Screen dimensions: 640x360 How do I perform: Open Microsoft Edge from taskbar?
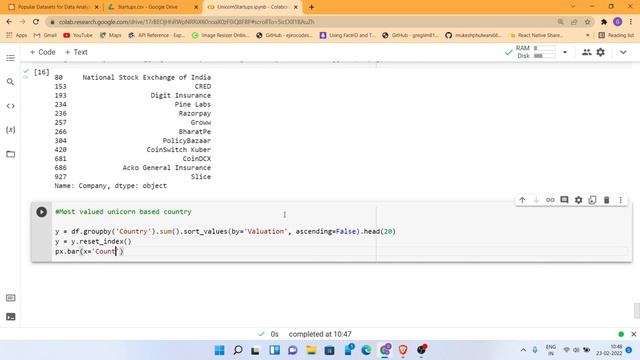coord(366,350)
